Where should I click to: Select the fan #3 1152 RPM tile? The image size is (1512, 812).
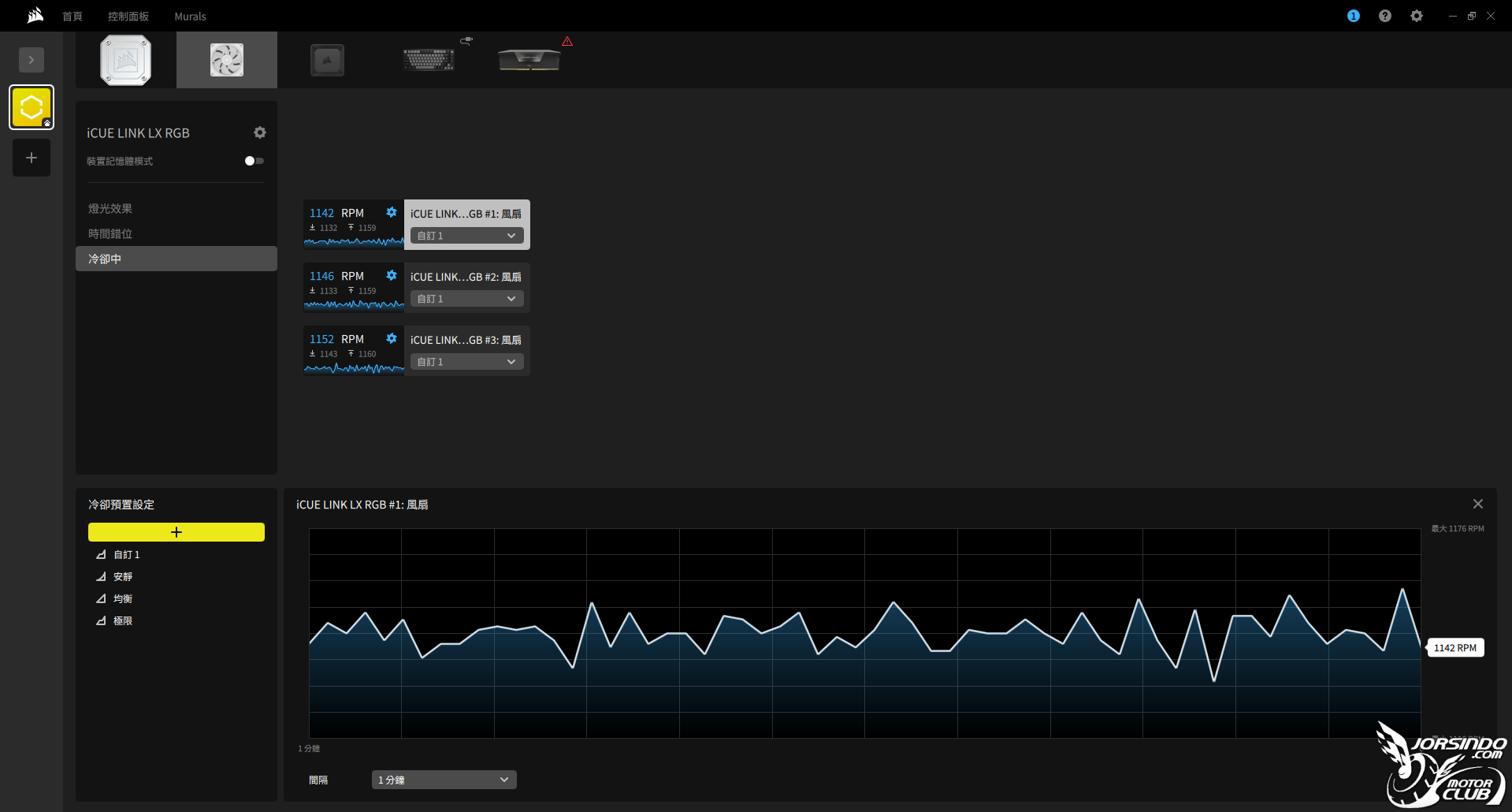pyautogui.click(x=354, y=351)
